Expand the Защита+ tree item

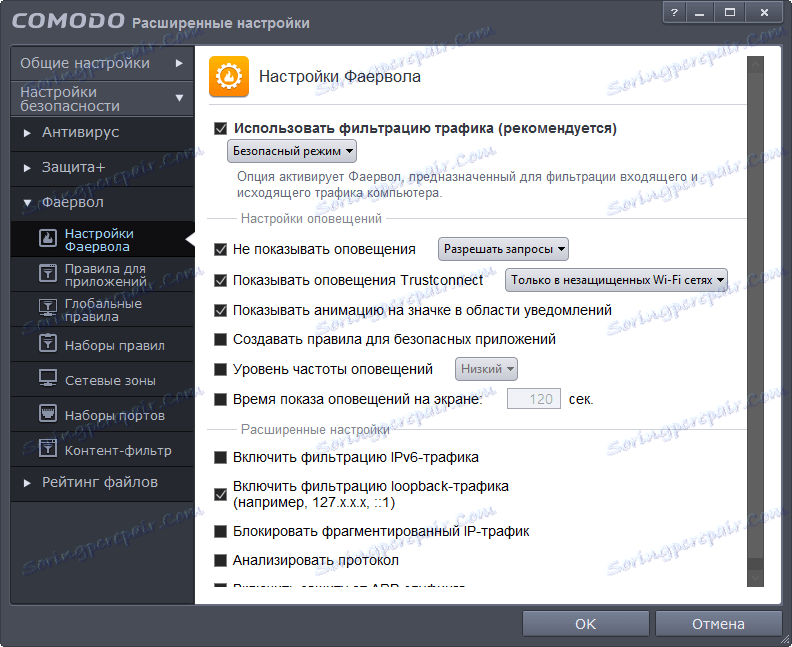(x=102, y=168)
